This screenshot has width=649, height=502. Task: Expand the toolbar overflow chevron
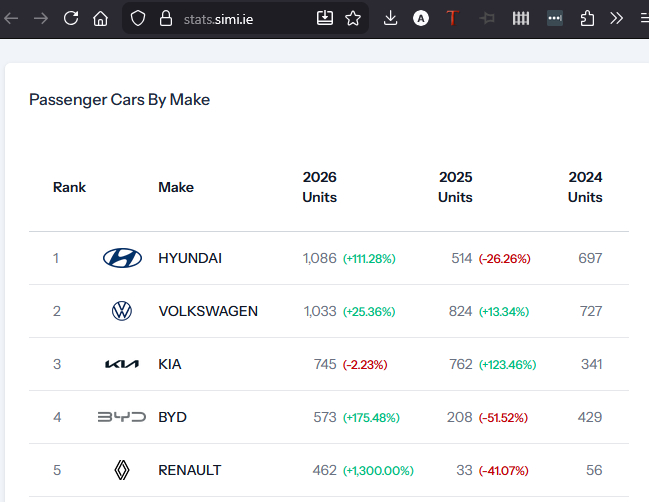click(x=617, y=18)
